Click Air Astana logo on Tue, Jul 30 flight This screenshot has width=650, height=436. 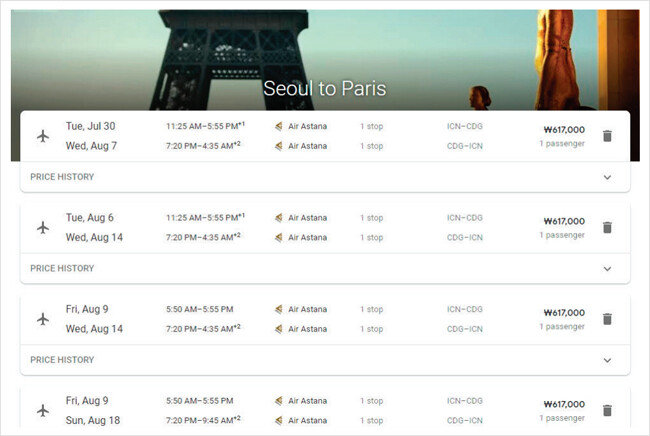(x=279, y=126)
